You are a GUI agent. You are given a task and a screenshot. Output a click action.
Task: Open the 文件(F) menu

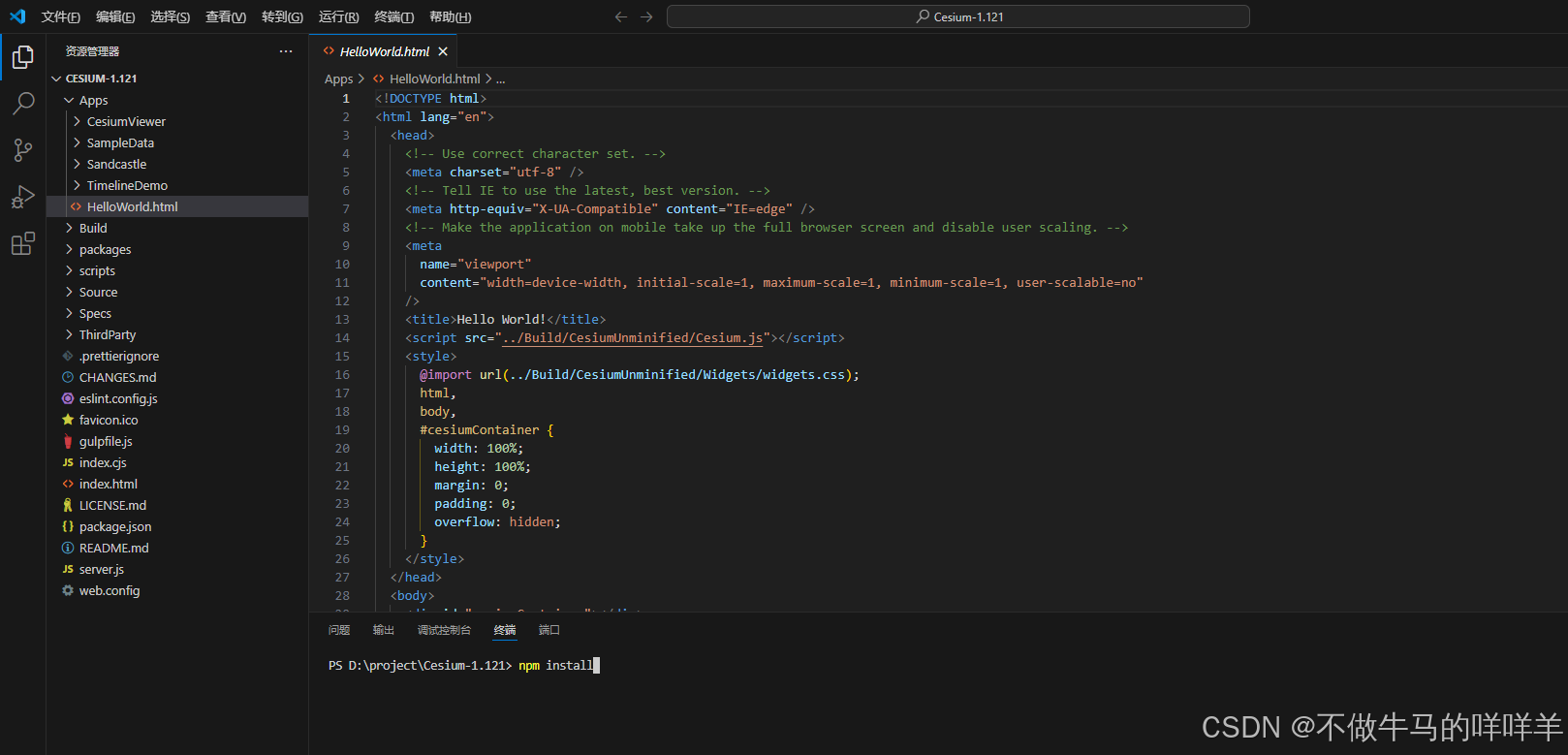(61, 16)
